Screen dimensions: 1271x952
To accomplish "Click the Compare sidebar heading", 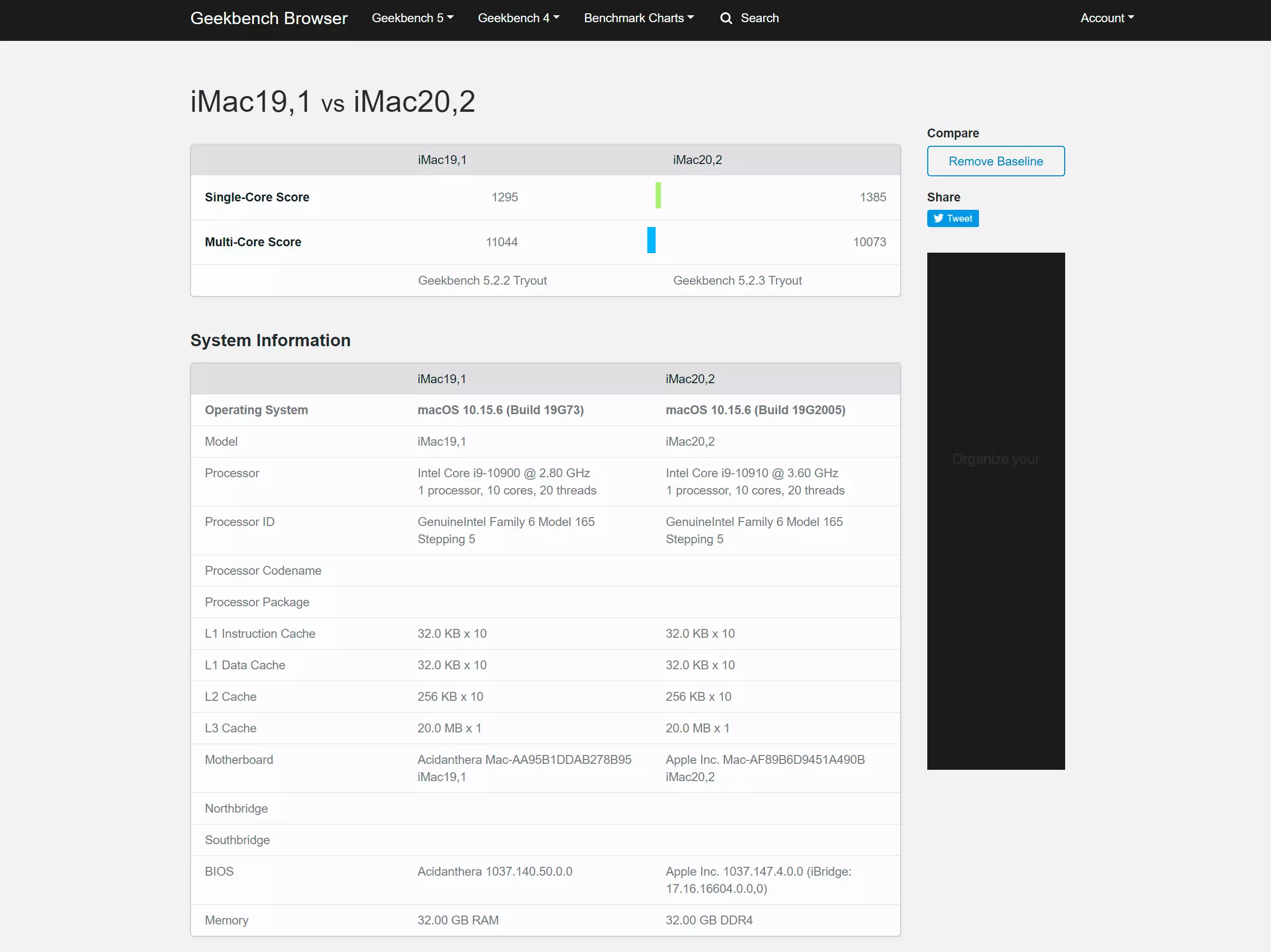I will 953,132.
